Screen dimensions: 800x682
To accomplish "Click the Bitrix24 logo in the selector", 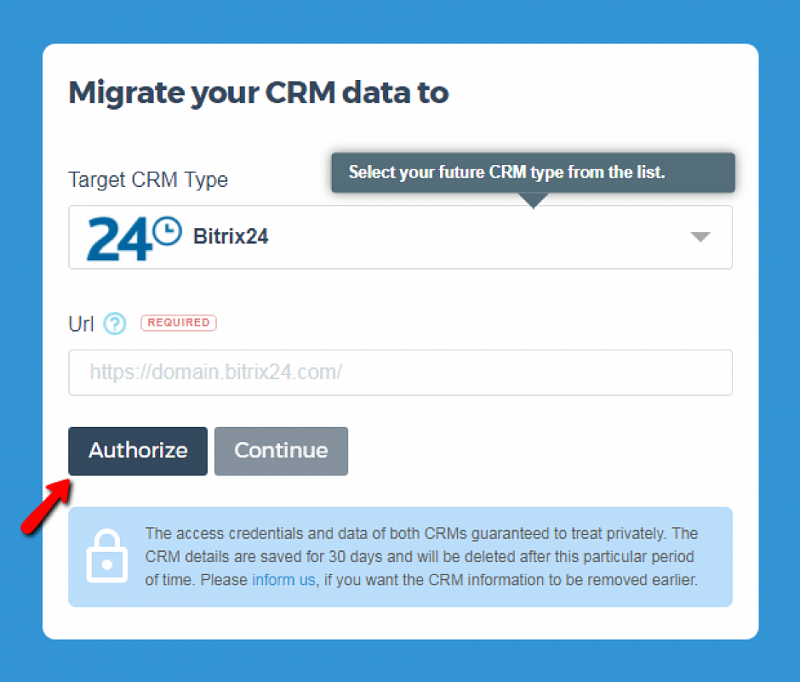I will point(134,238).
